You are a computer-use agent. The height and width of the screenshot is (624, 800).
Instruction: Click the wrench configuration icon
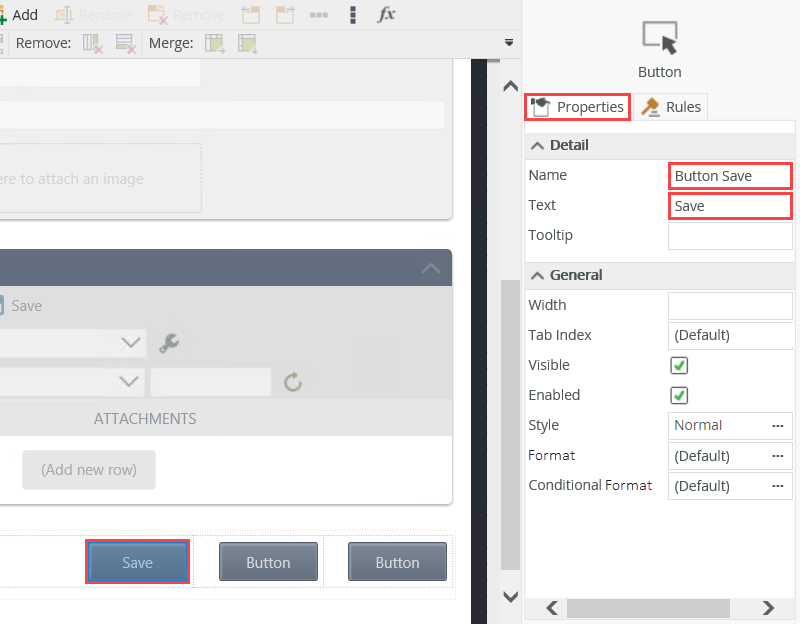(x=170, y=342)
